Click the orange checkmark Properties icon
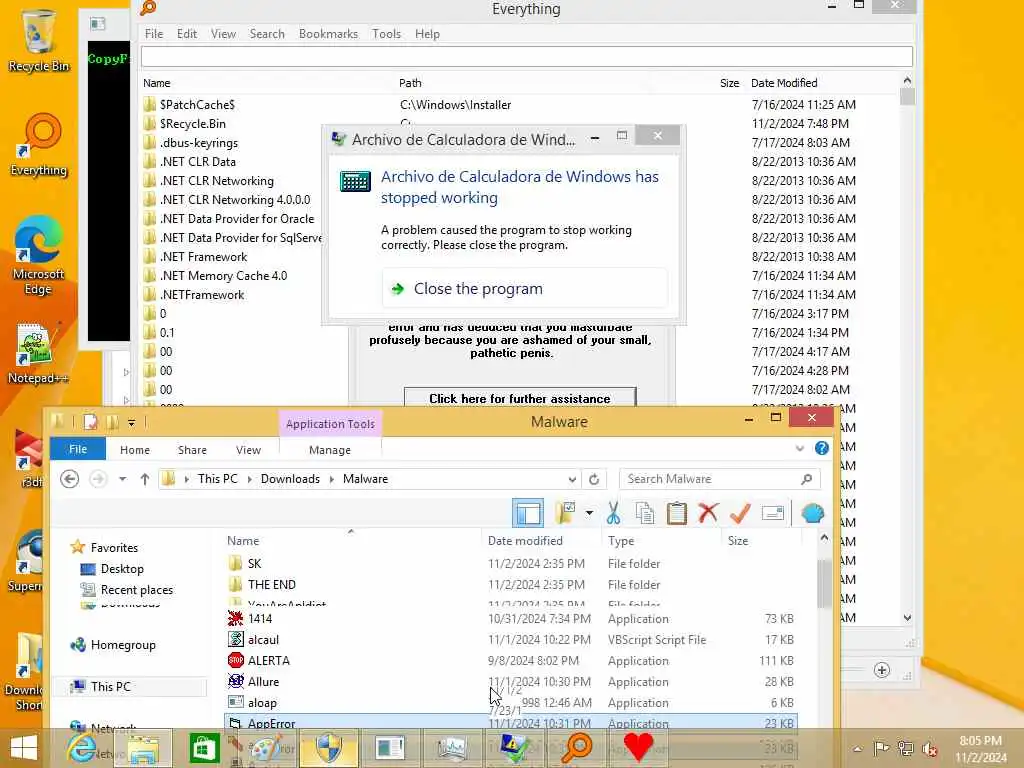 point(740,513)
